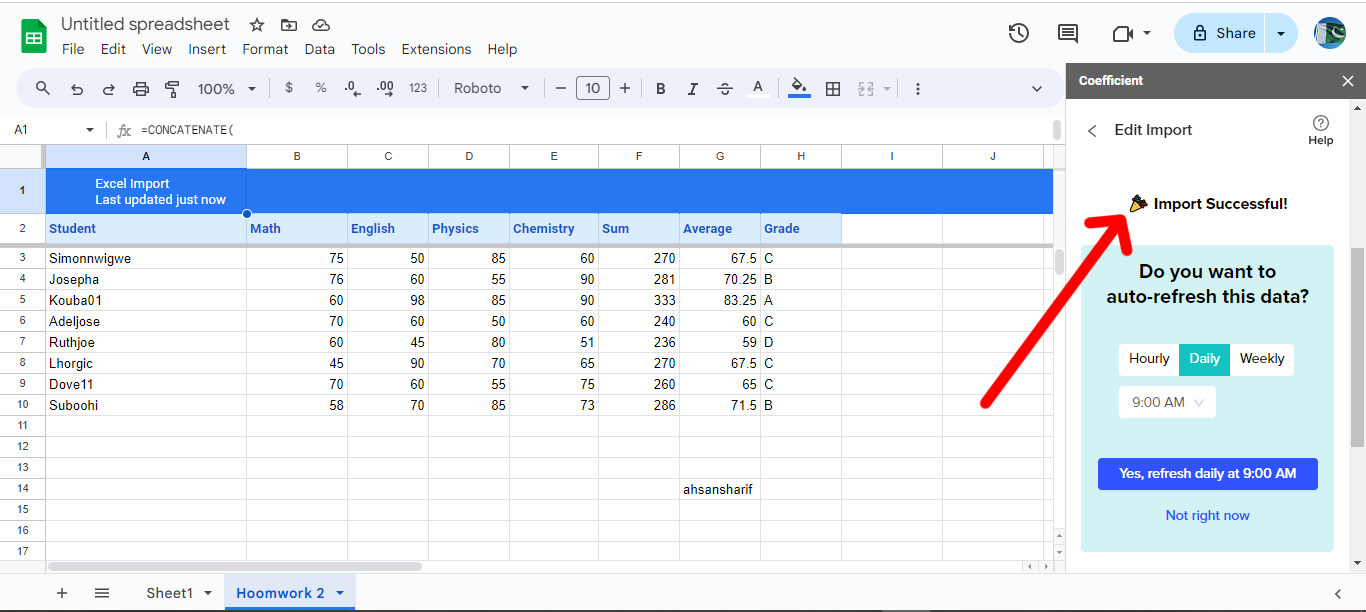Expand the name box dropdown

coord(90,130)
